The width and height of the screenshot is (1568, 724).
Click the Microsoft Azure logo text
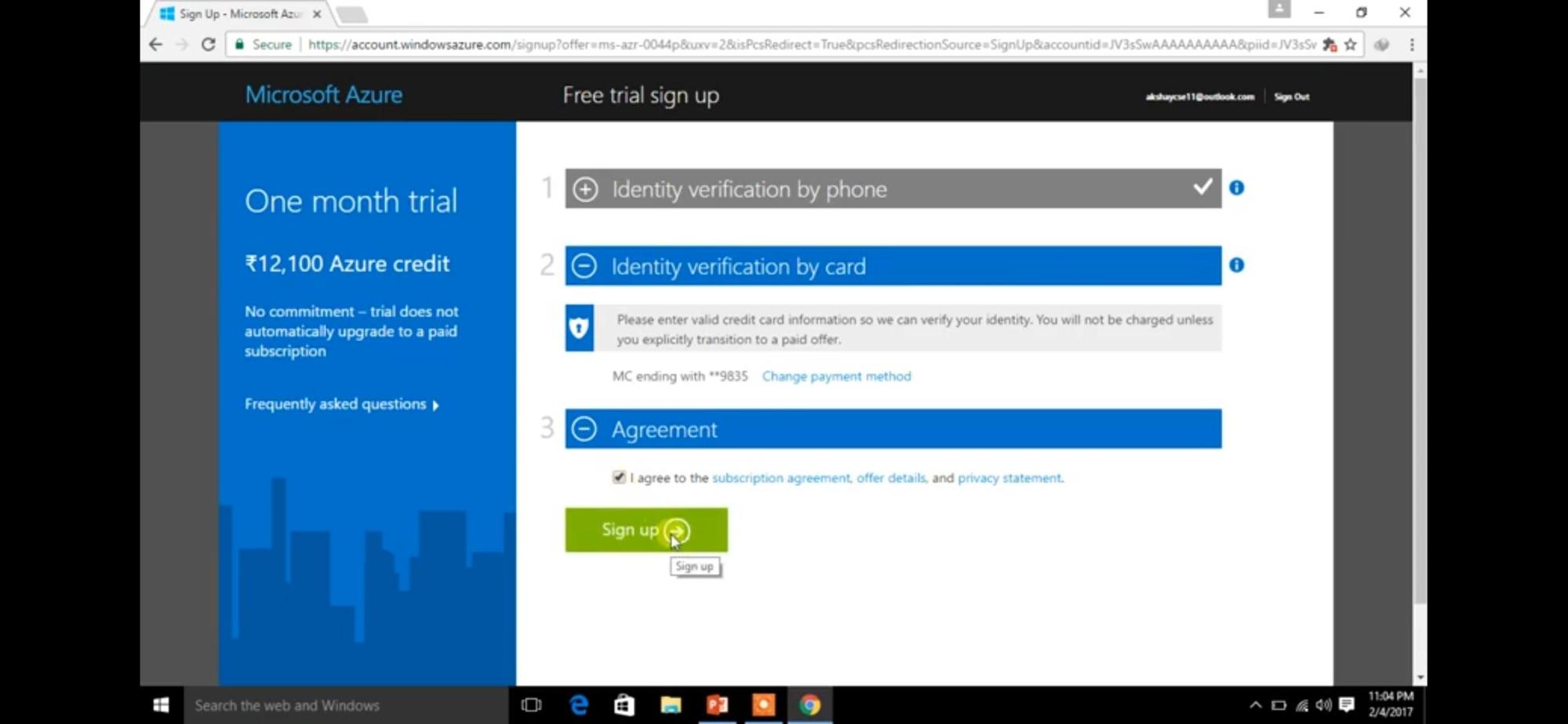point(324,95)
